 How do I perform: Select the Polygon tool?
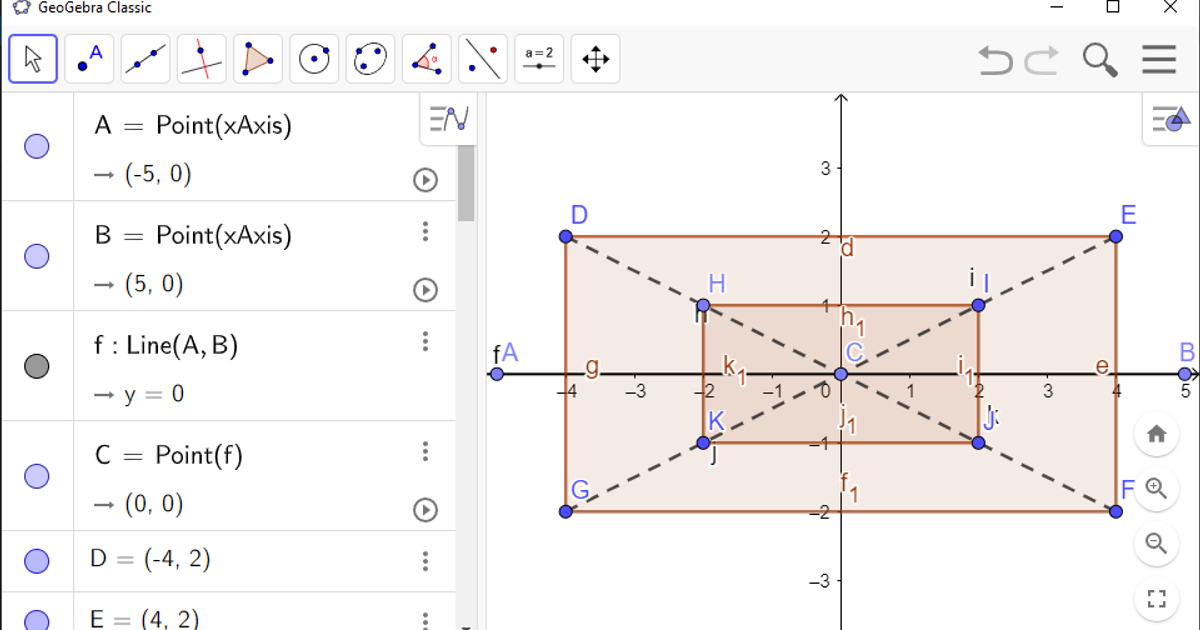point(257,59)
